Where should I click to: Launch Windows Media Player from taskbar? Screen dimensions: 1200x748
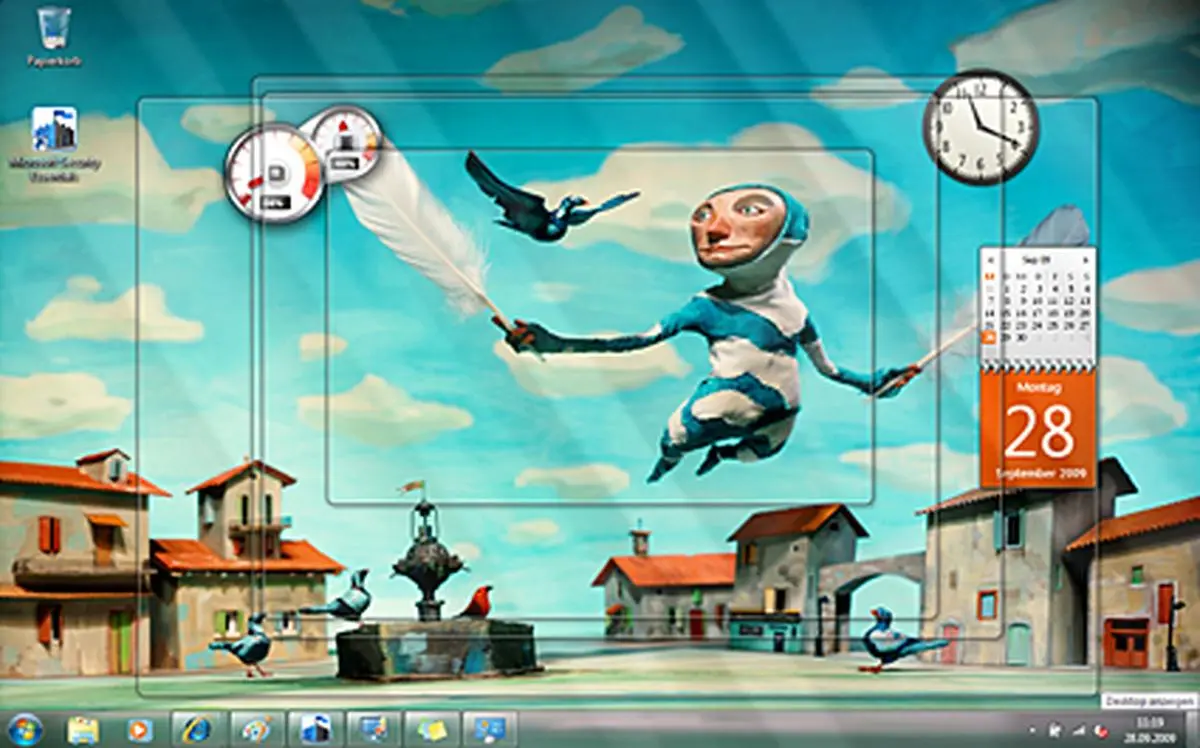click(x=142, y=729)
